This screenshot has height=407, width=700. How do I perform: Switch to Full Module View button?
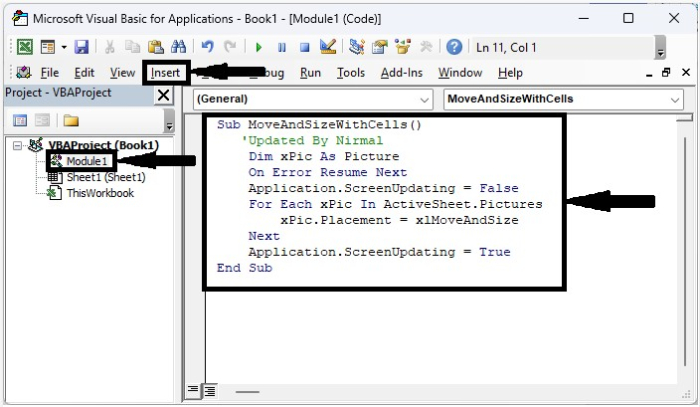tap(210, 391)
